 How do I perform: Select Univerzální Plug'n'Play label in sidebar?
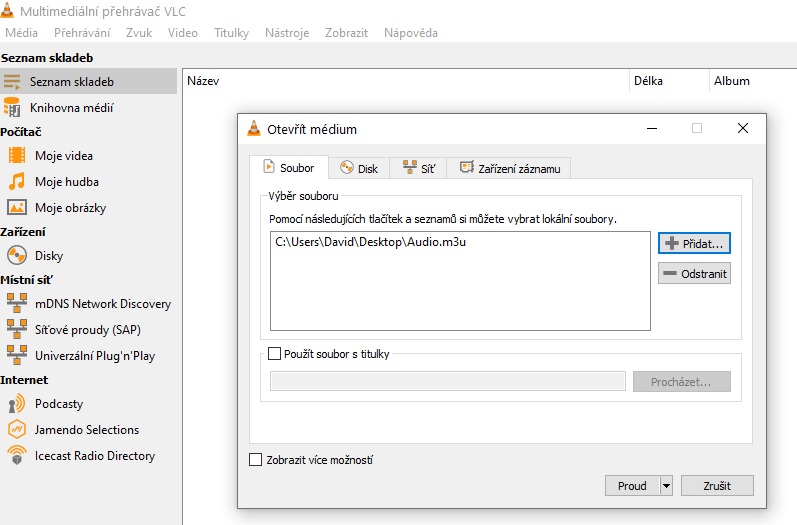(95, 356)
